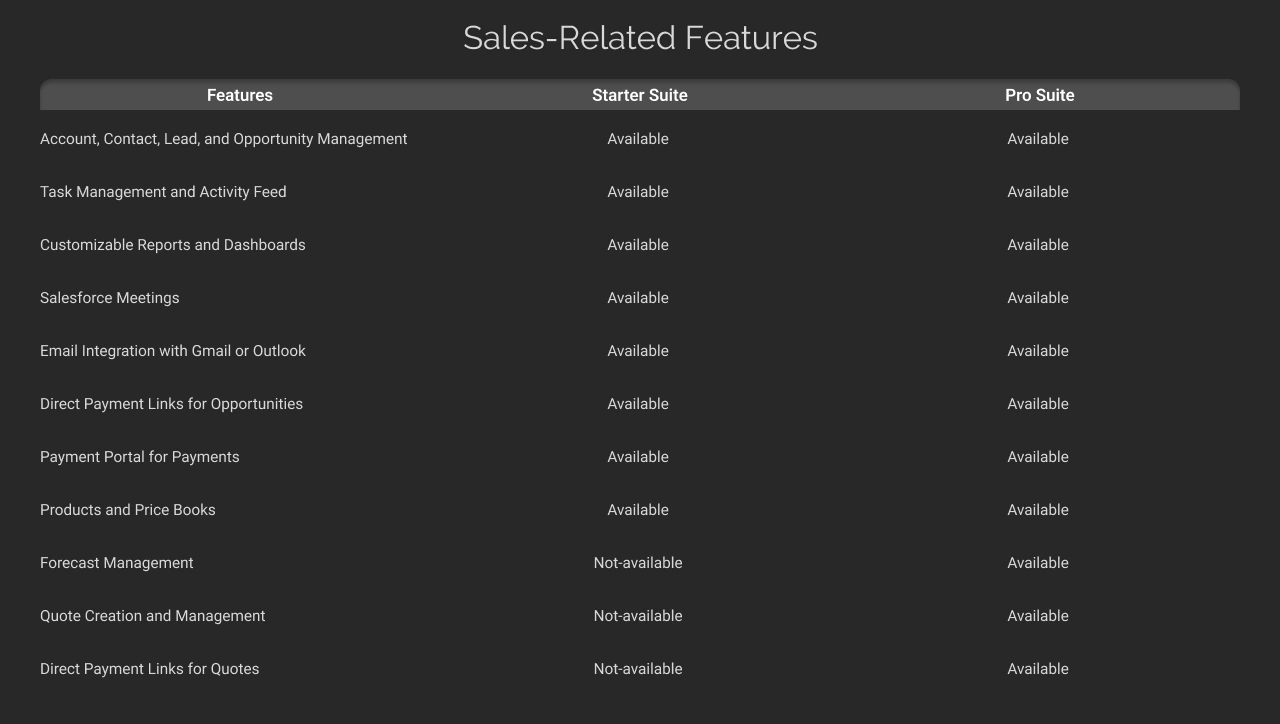1280x724 pixels.
Task: Click the Account, Contact, Lead, and Opportunity Management row
Action: click(x=223, y=139)
